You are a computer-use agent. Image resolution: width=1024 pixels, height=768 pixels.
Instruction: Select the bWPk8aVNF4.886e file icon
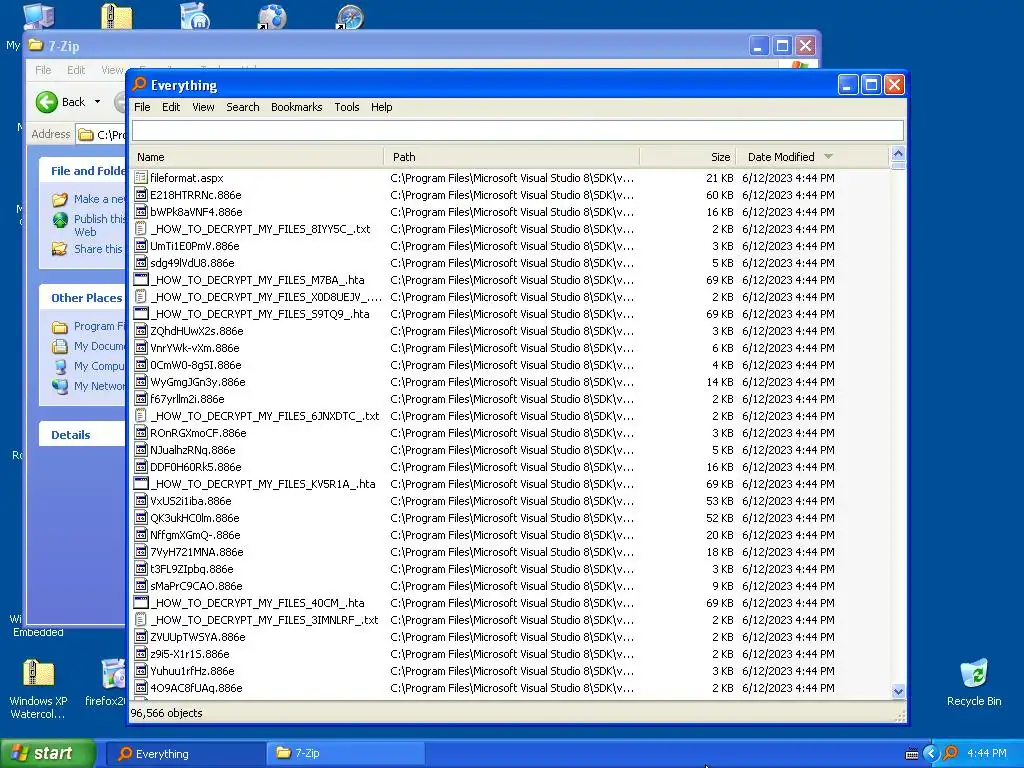140,212
